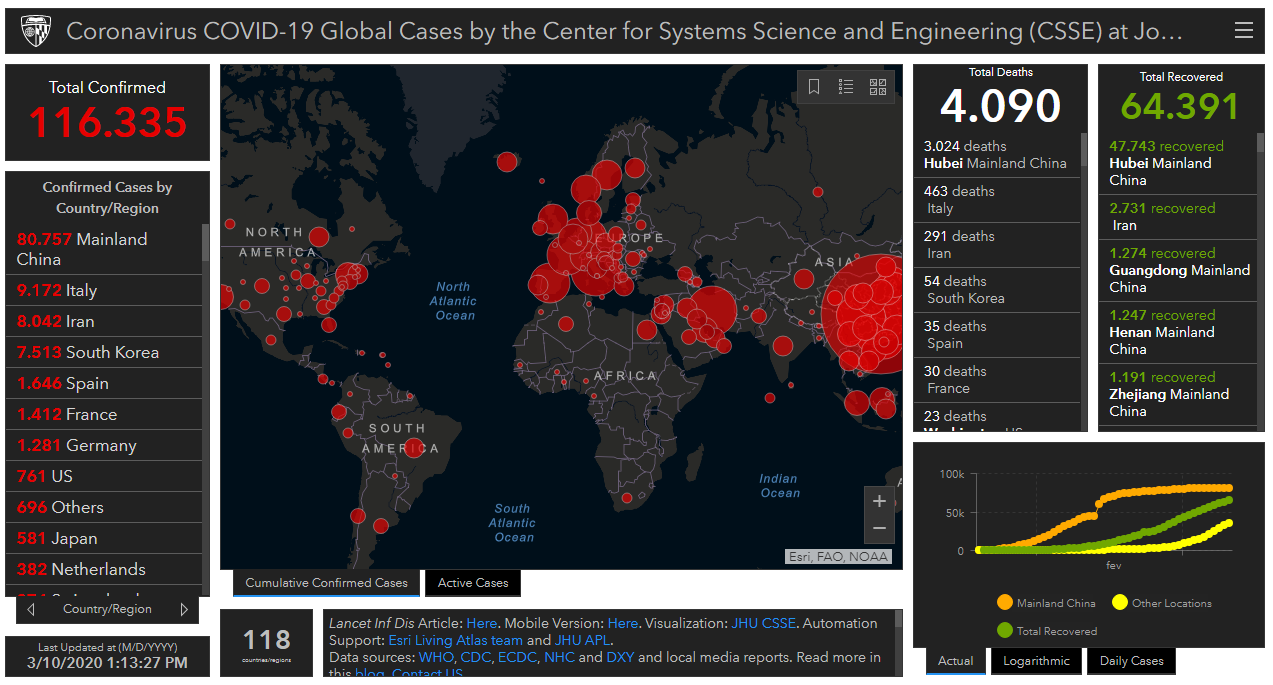
Task: Open the hamburger menu in the header
Action: coord(1243,31)
